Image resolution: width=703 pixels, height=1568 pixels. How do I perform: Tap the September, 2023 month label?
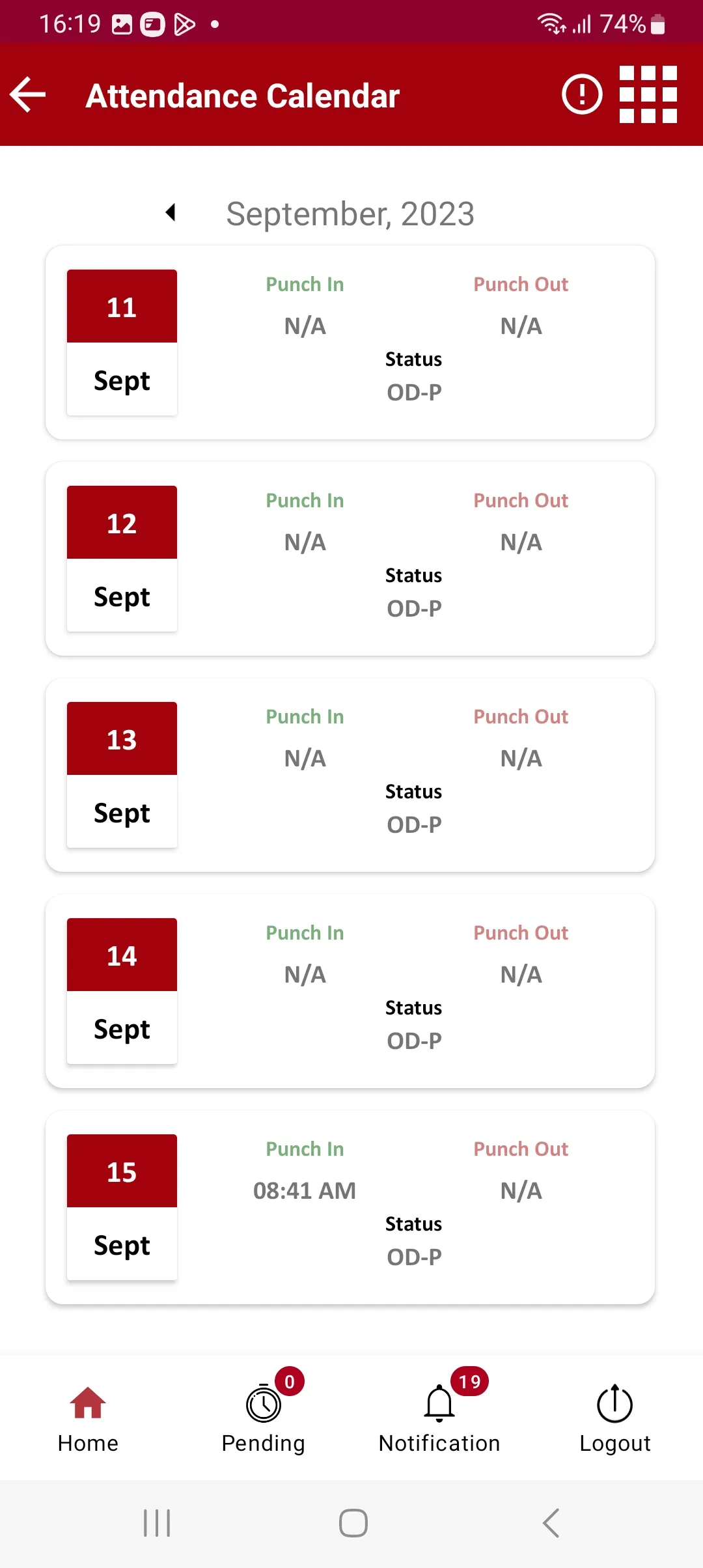[350, 214]
